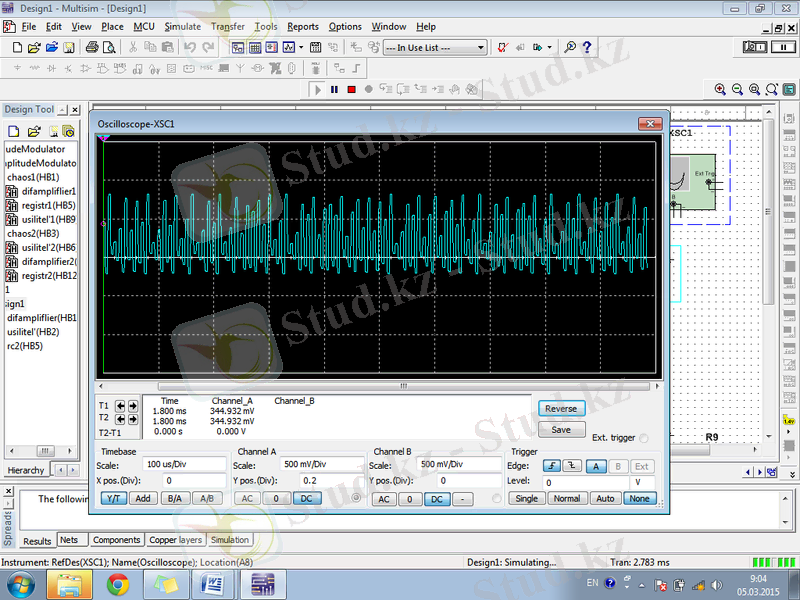Switch to the Components tab
Viewport: 800px width, 600px height.
(x=116, y=540)
